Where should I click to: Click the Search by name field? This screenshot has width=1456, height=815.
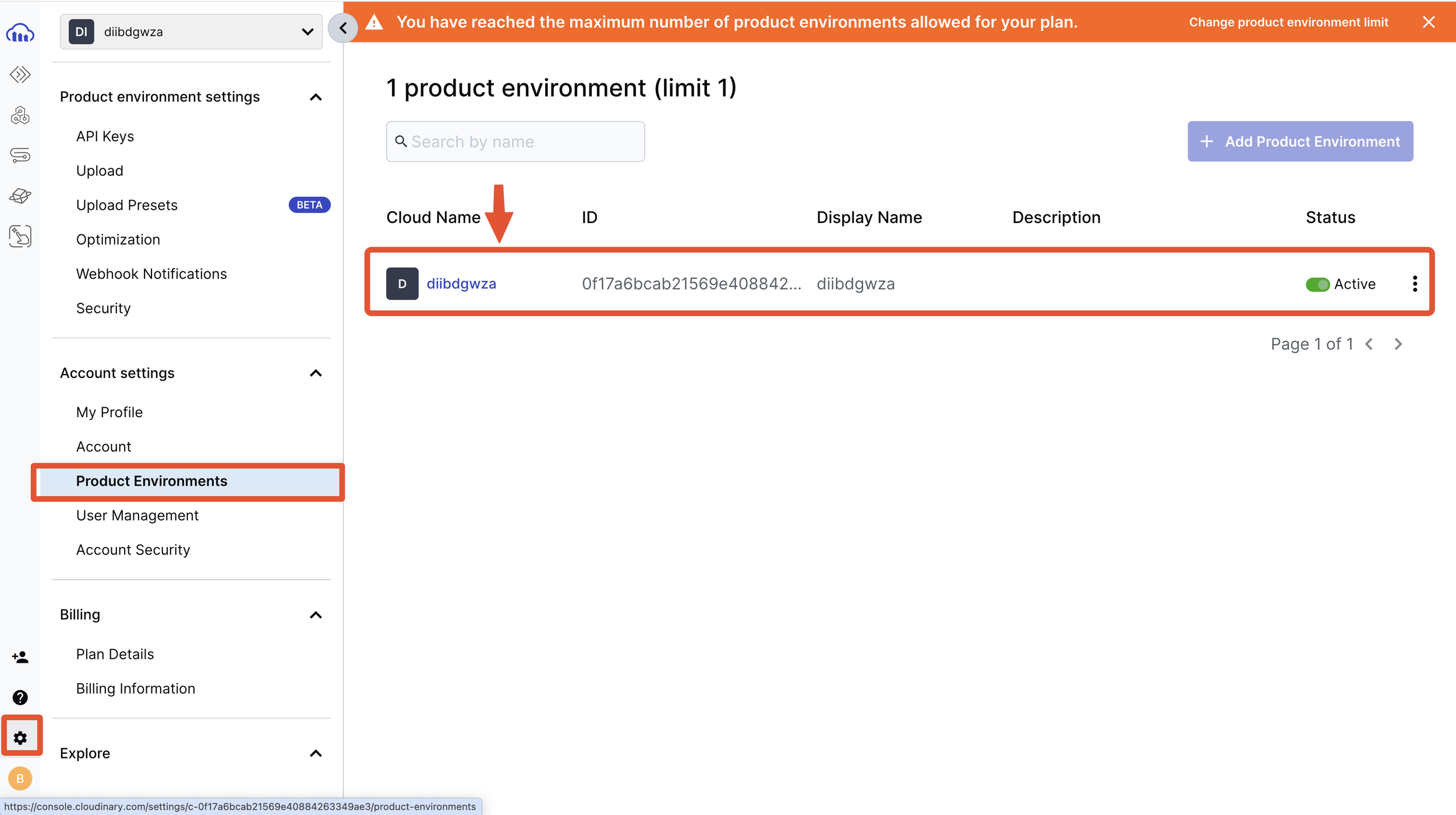point(515,141)
